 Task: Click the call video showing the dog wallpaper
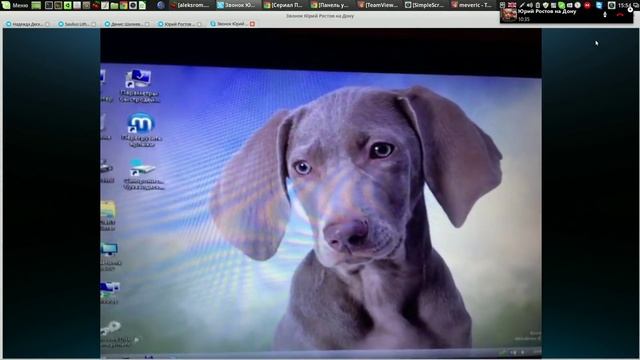tap(321, 193)
